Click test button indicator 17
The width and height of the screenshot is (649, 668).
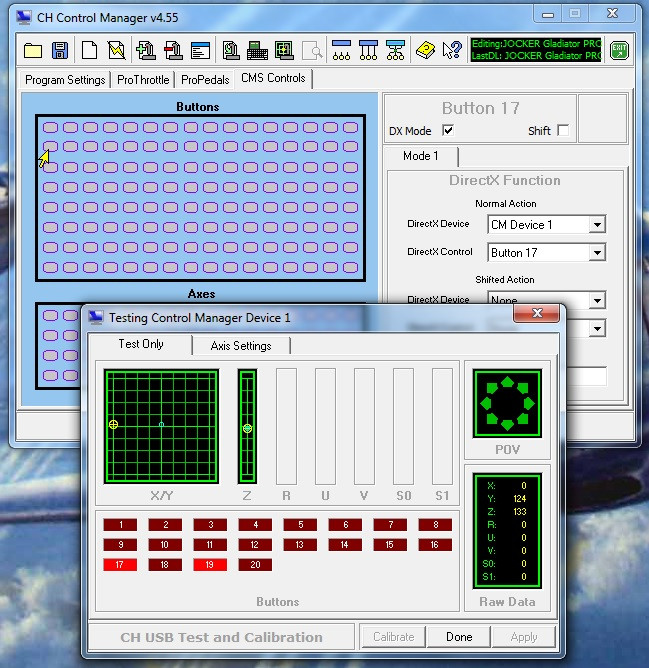click(x=120, y=565)
